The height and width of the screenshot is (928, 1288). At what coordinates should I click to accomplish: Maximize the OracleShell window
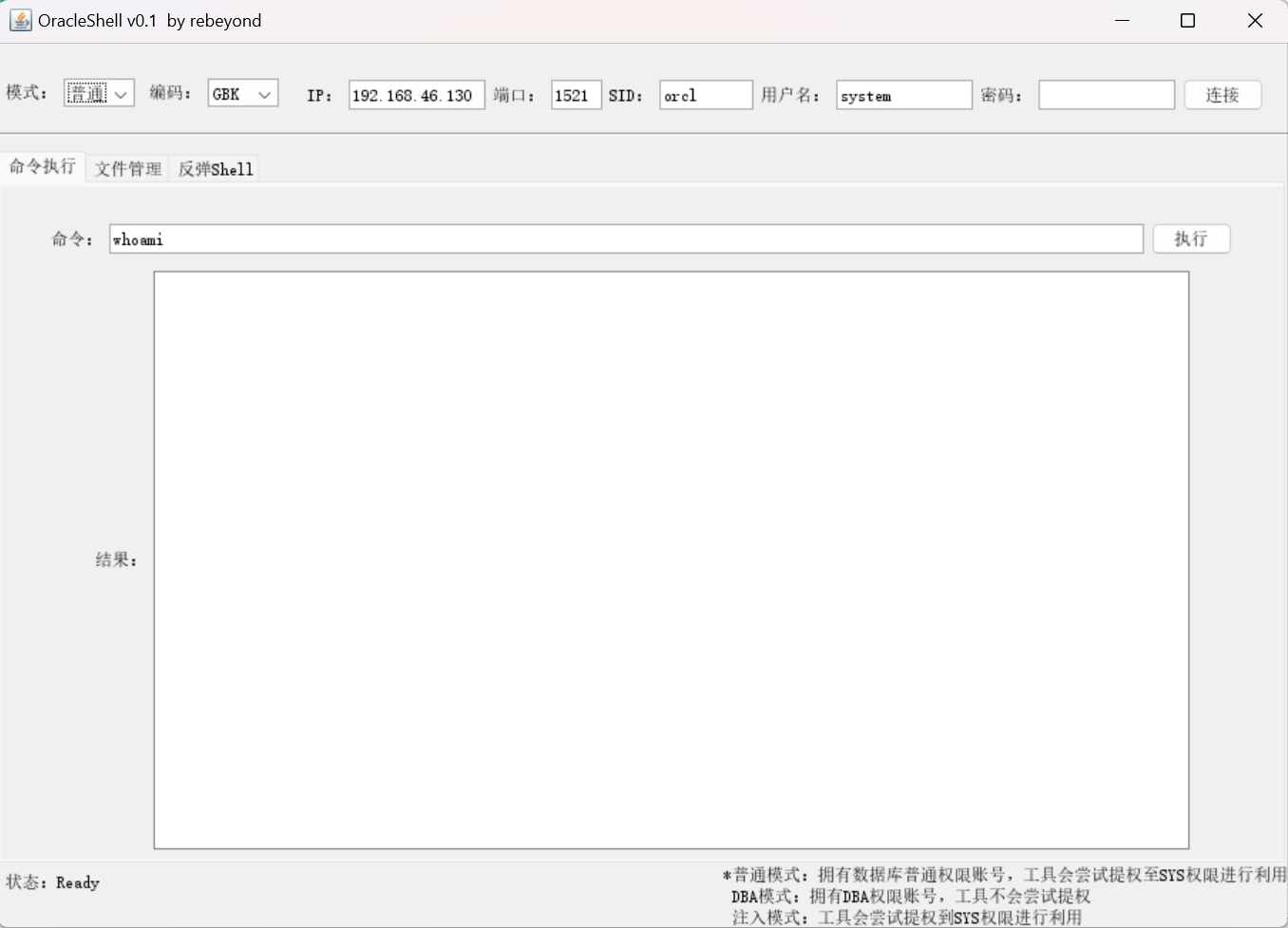point(1187,21)
